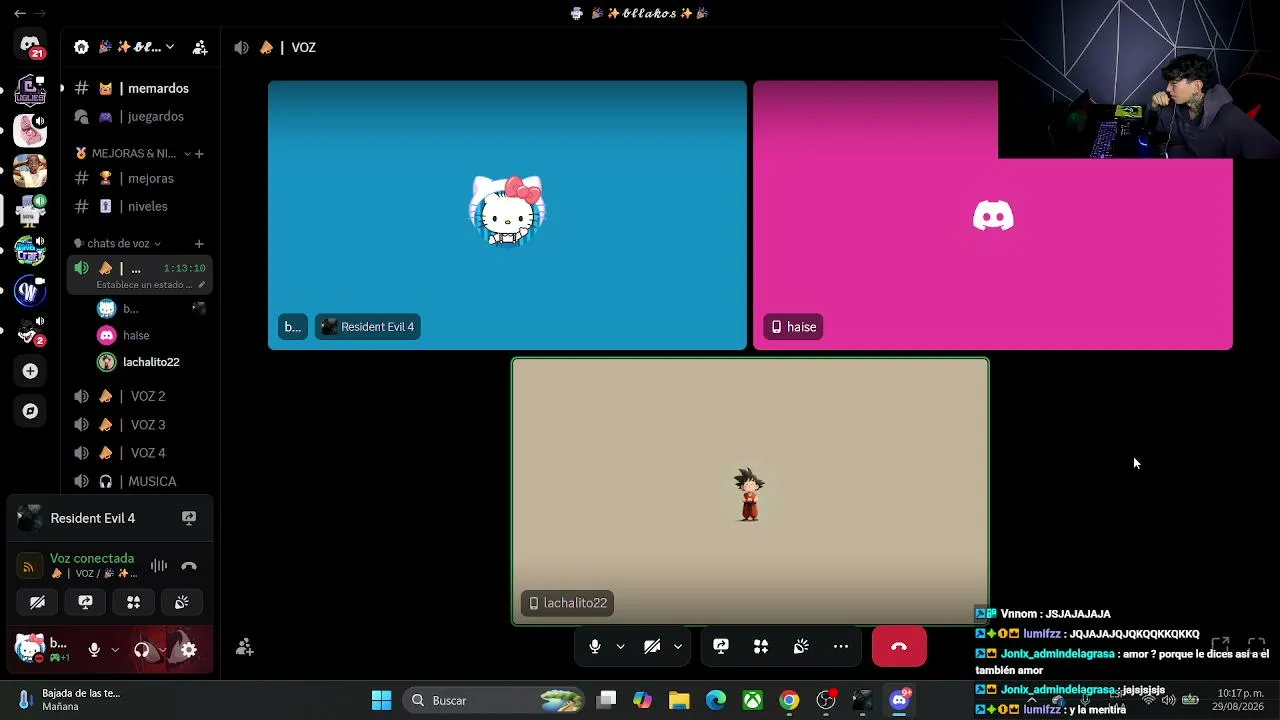Open the Craft server icon
This screenshot has height=720, width=1280.
(30, 250)
